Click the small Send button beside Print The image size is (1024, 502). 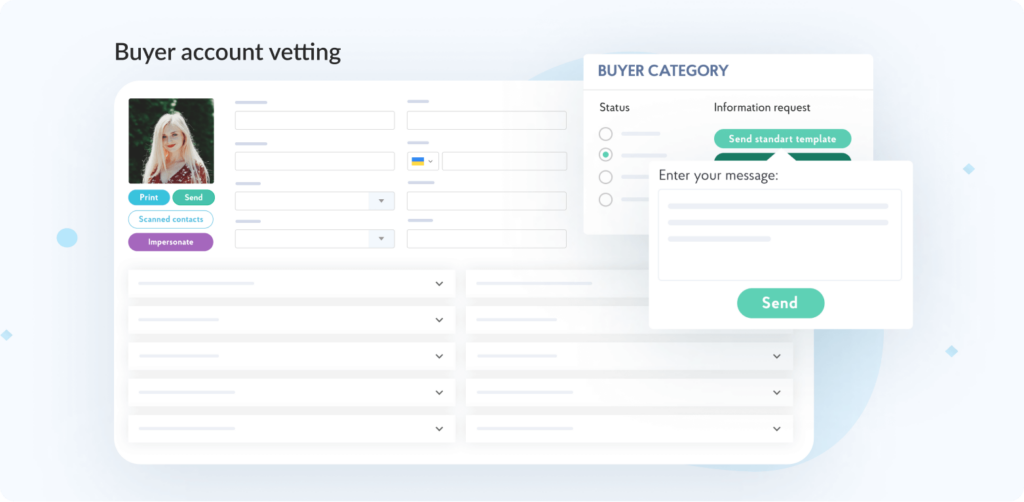(x=193, y=198)
